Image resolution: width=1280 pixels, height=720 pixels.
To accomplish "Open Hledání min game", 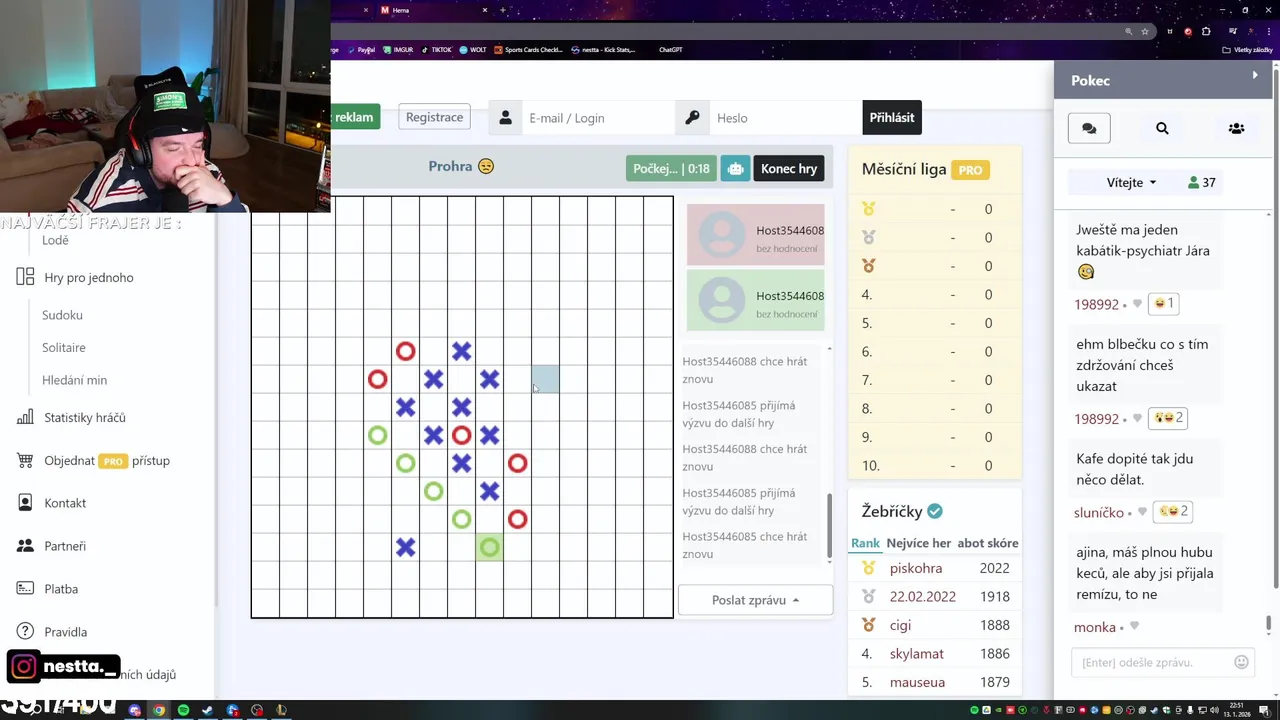I will (x=74, y=380).
